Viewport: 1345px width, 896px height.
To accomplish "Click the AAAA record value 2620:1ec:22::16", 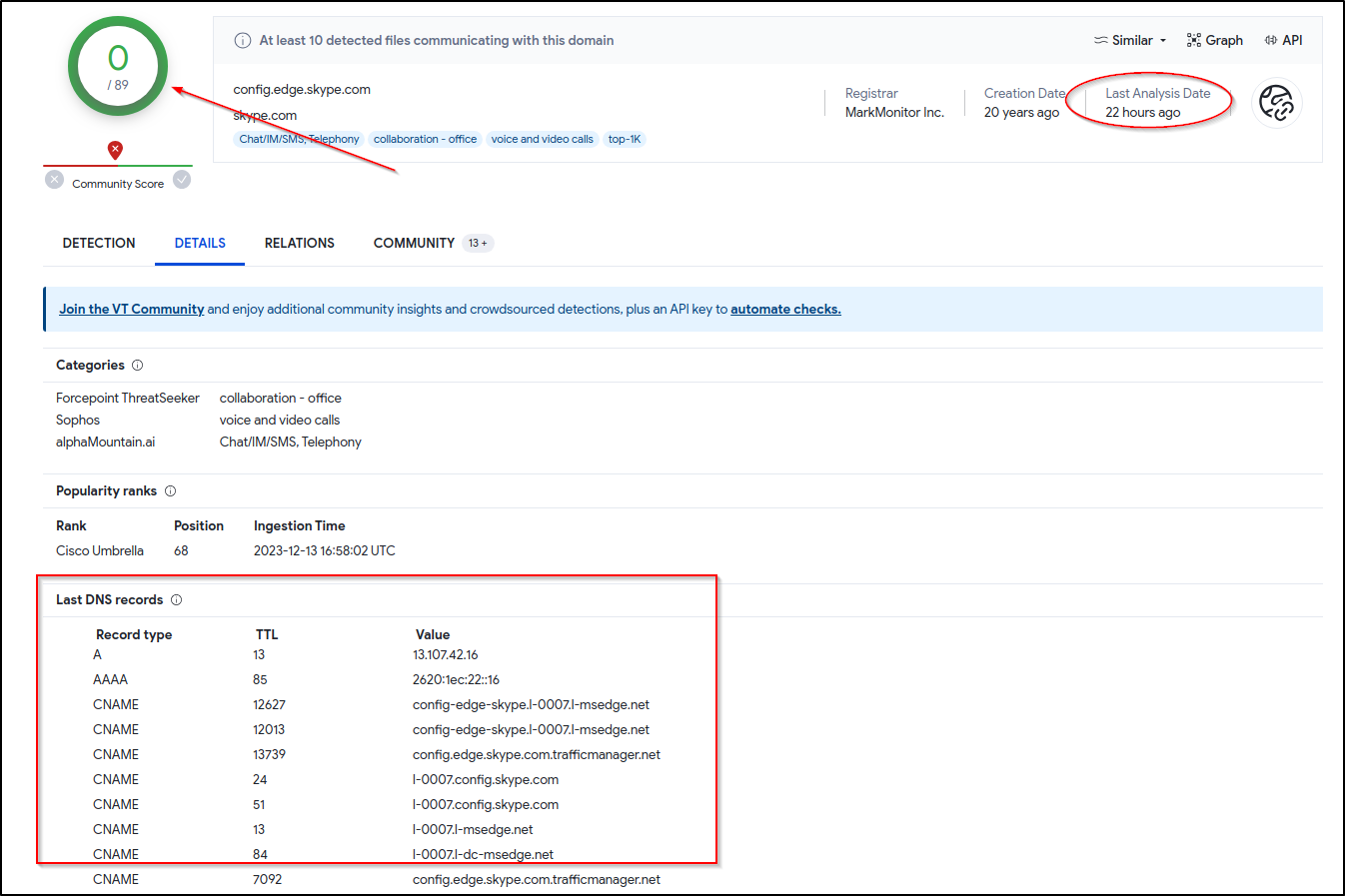I will [x=456, y=680].
